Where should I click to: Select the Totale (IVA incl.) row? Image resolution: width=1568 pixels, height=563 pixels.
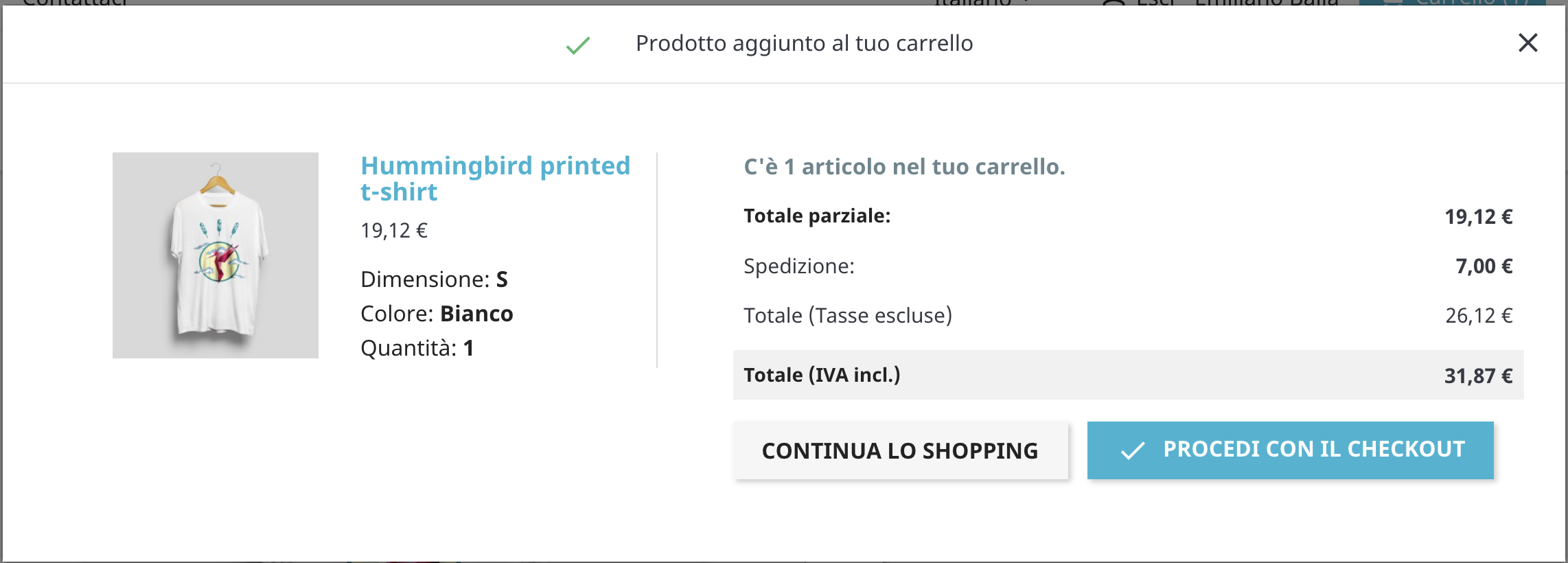[x=822, y=375]
